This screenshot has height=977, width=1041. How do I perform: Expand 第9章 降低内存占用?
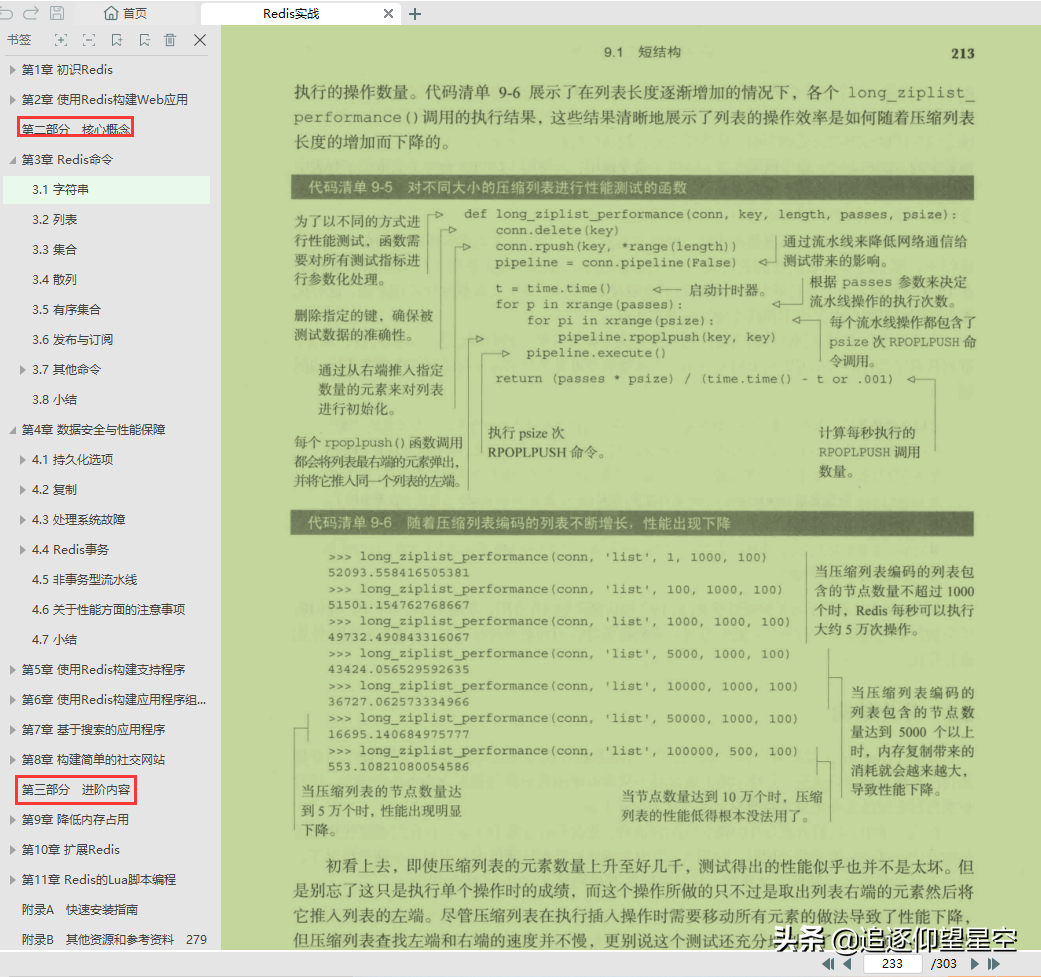coord(13,820)
